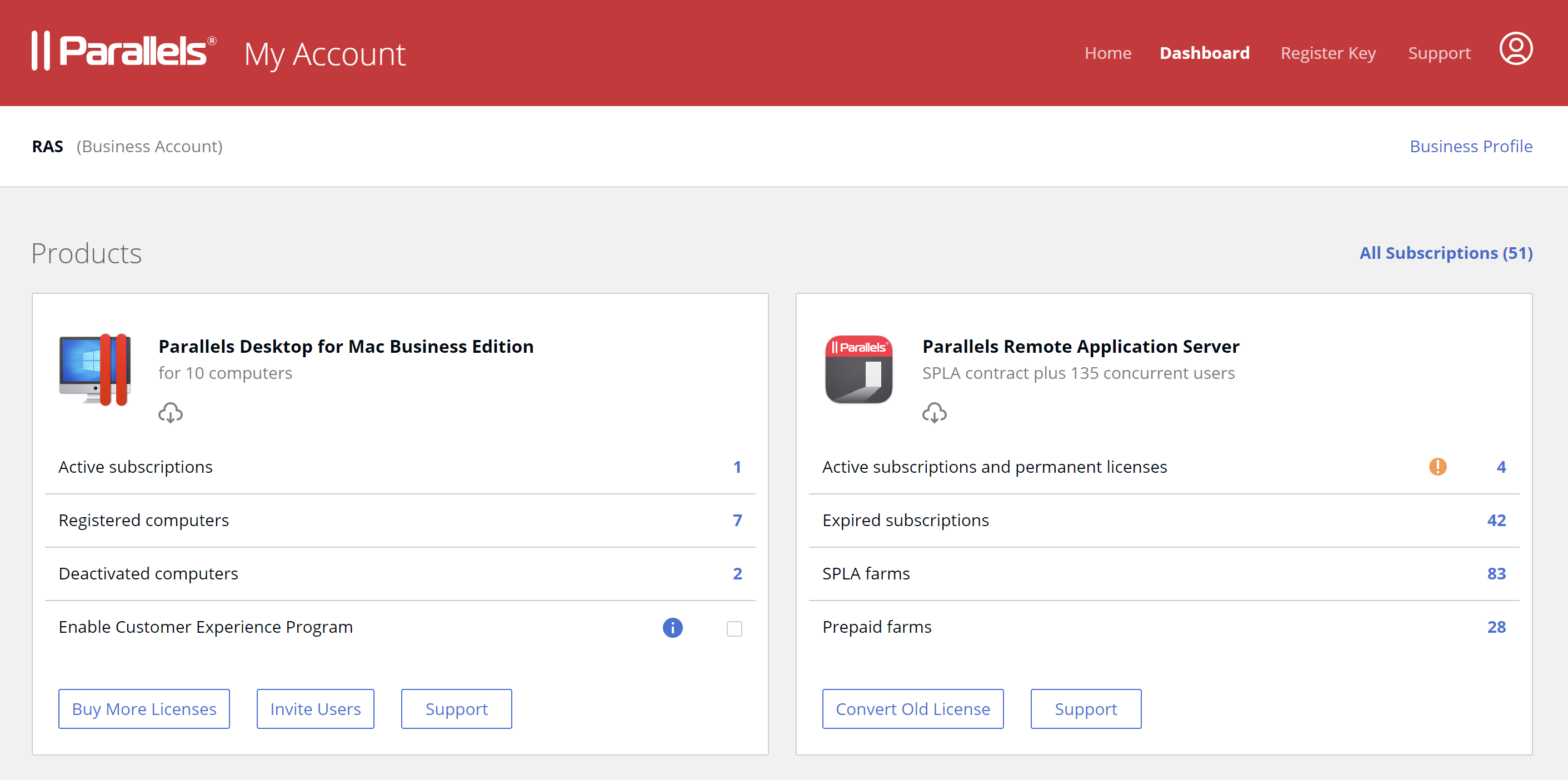
Task: Open the Dashboard menu item
Action: pos(1205,53)
